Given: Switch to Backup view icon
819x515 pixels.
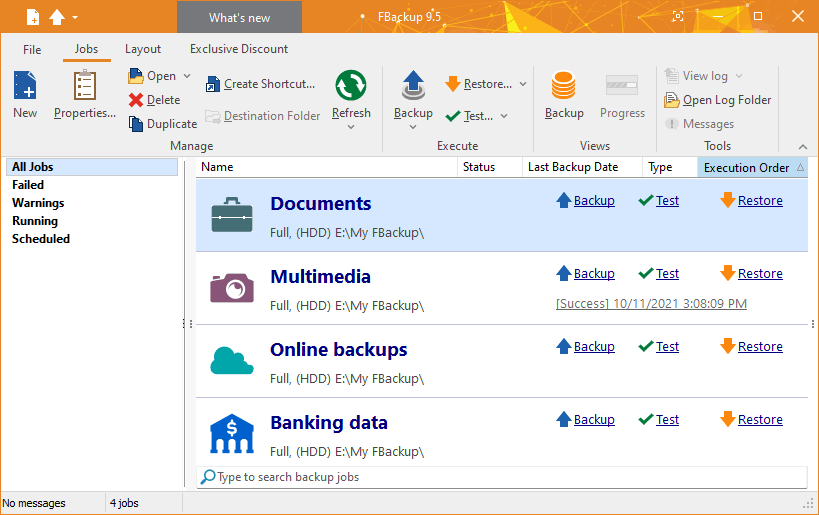Looking at the screenshot, I should pyautogui.click(x=564, y=86).
